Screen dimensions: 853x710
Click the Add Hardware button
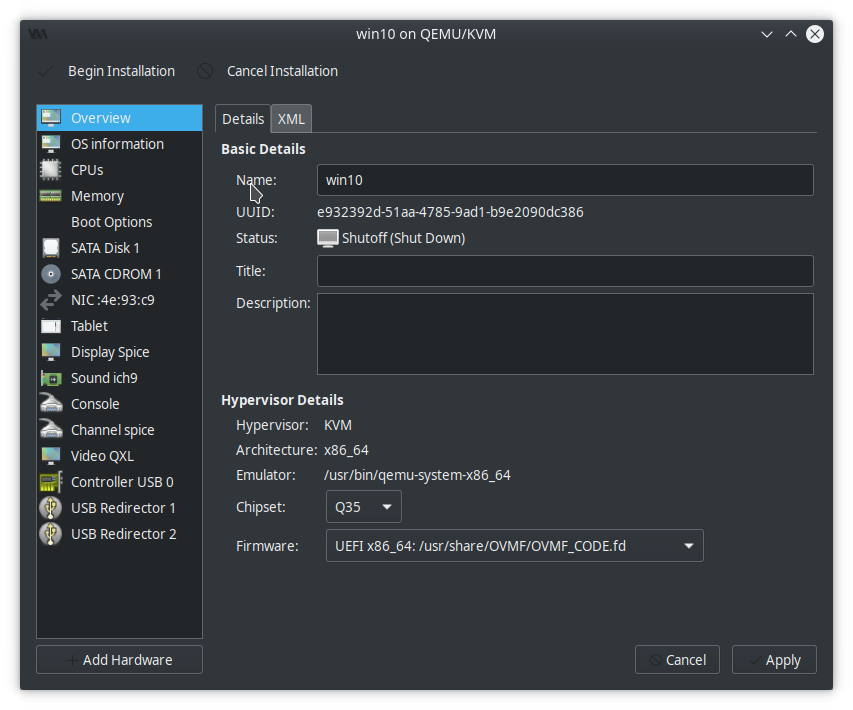(x=120, y=659)
